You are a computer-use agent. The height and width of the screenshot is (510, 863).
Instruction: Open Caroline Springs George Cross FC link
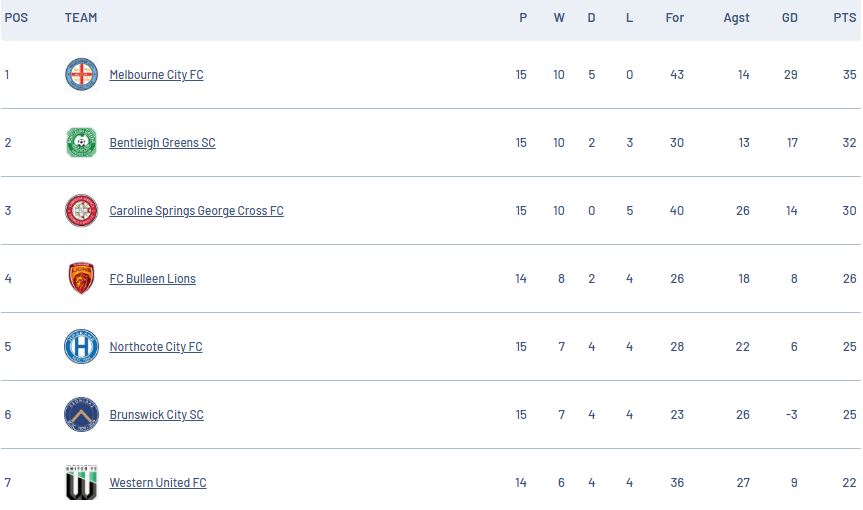(x=196, y=211)
